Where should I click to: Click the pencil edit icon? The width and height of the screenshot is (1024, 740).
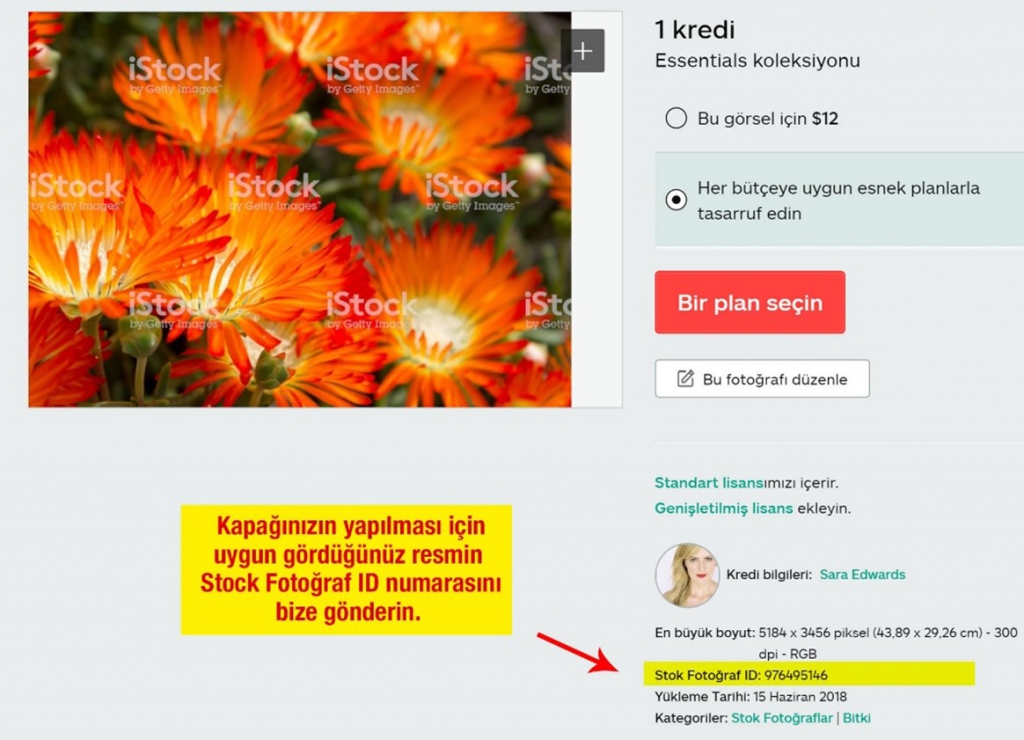point(685,379)
